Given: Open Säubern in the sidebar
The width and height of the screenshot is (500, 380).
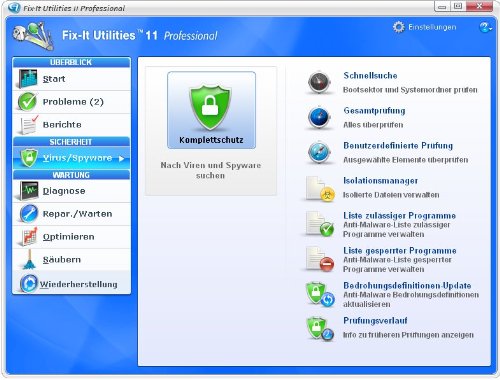Looking at the screenshot, I should (x=71, y=259).
